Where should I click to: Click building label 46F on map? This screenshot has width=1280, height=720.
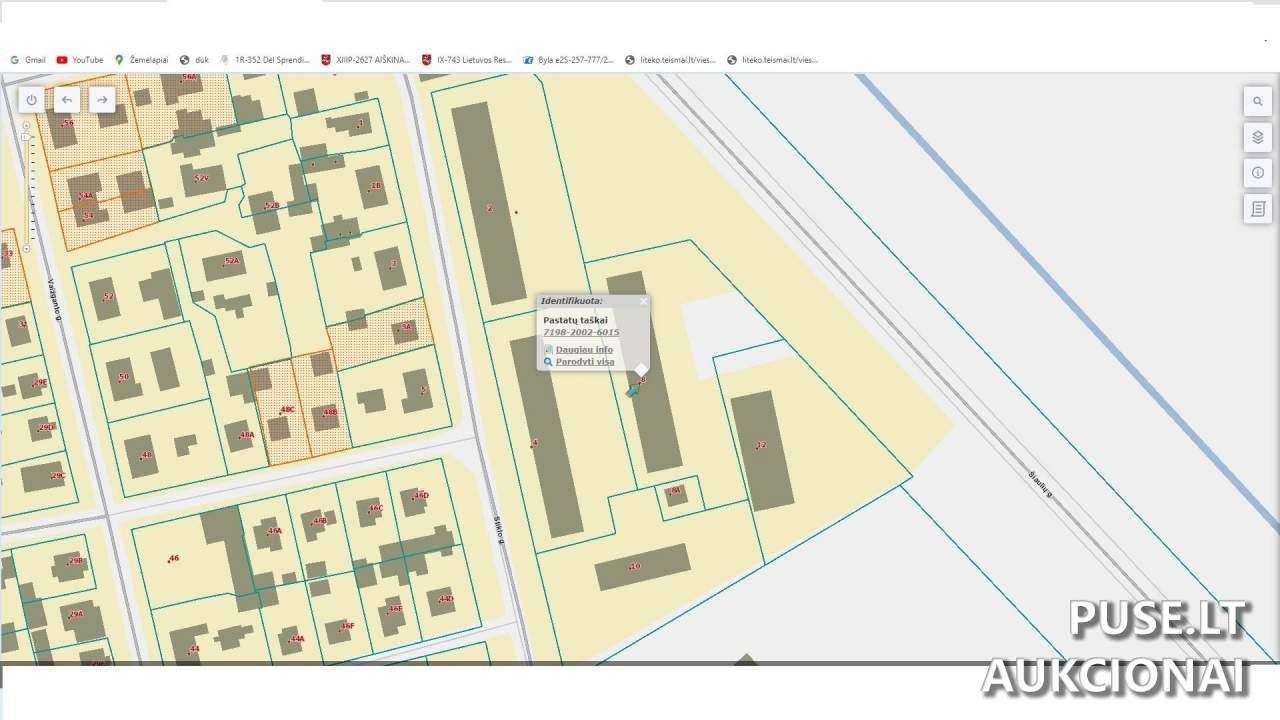(346, 627)
